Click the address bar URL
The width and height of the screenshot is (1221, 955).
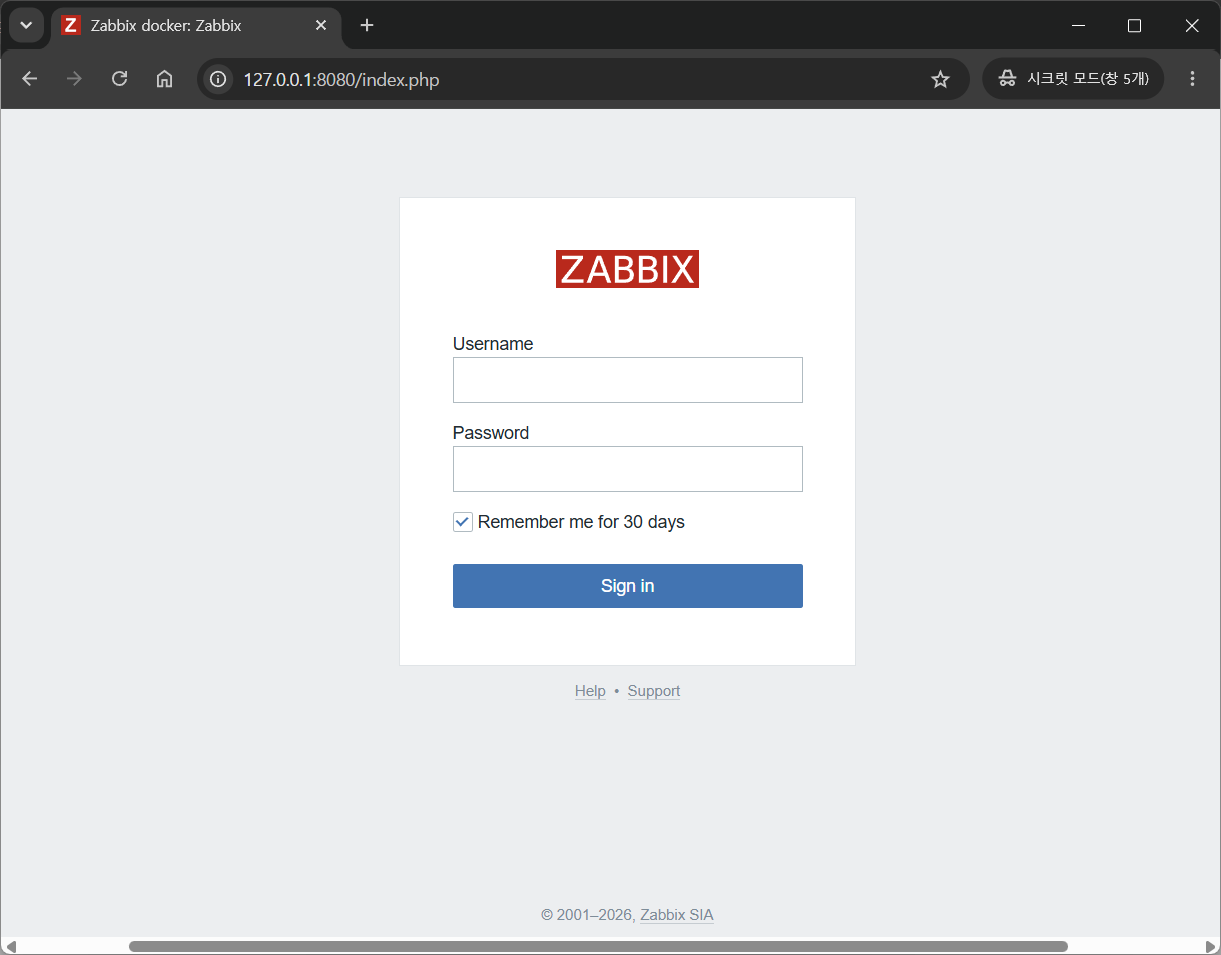tap(341, 80)
